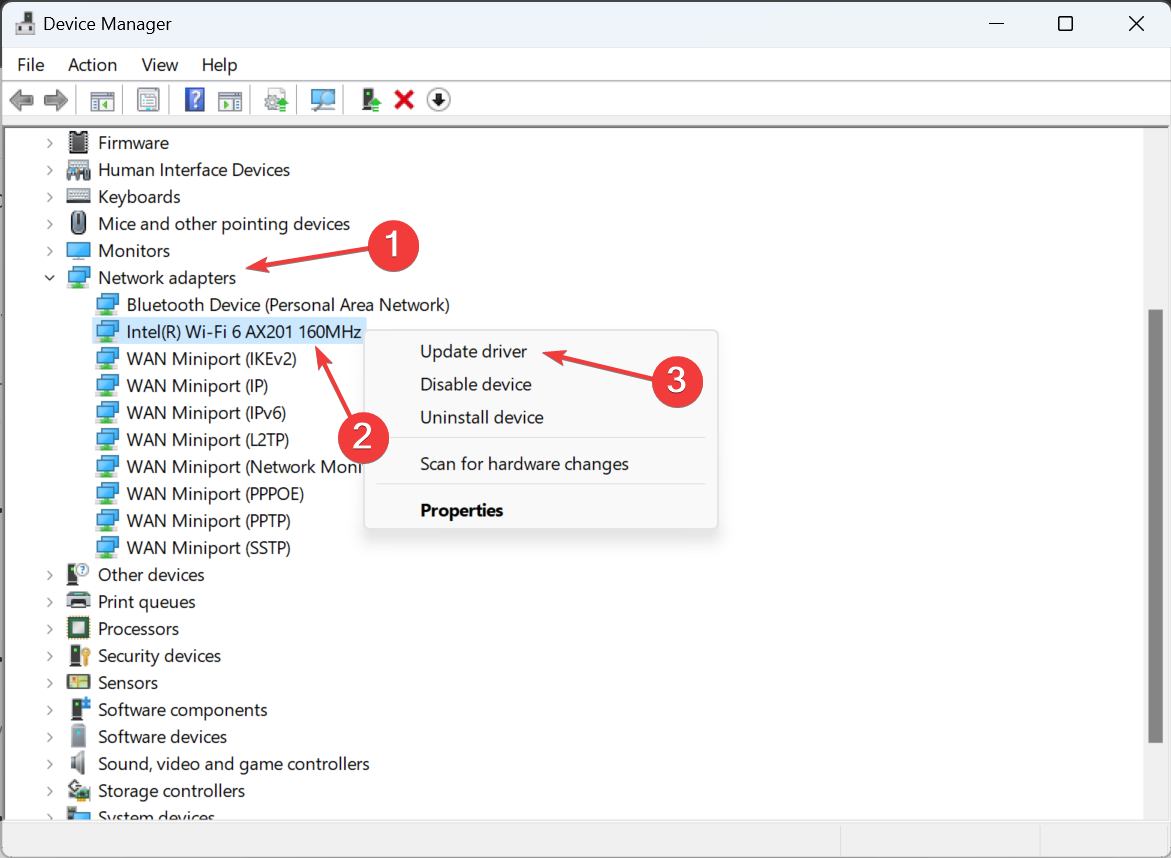Select the Software devices category label
1171x858 pixels.
point(162,736)
